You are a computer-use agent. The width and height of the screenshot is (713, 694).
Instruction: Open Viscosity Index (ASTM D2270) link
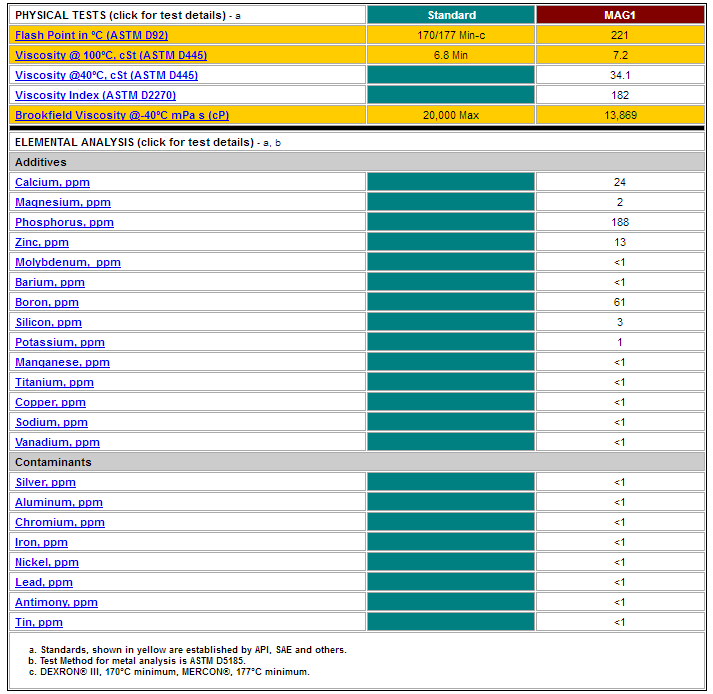click(95, 95)
